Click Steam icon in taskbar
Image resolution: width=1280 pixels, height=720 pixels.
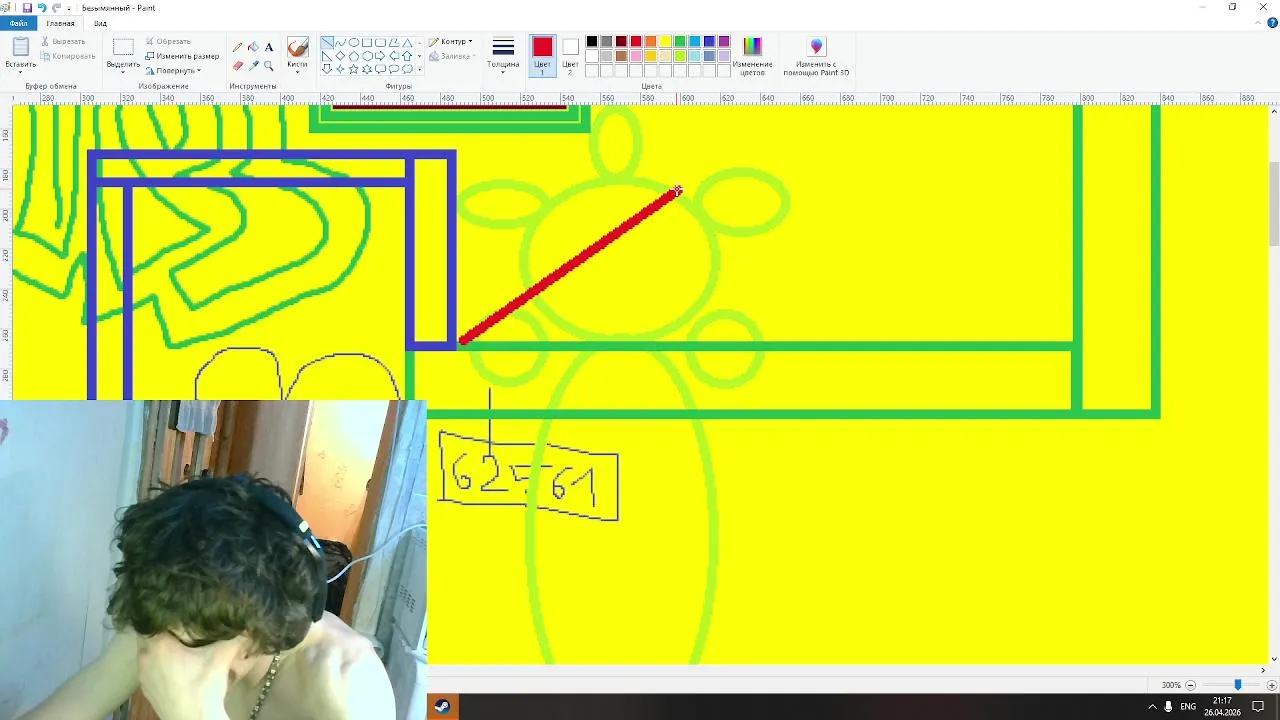click(441, 706)
